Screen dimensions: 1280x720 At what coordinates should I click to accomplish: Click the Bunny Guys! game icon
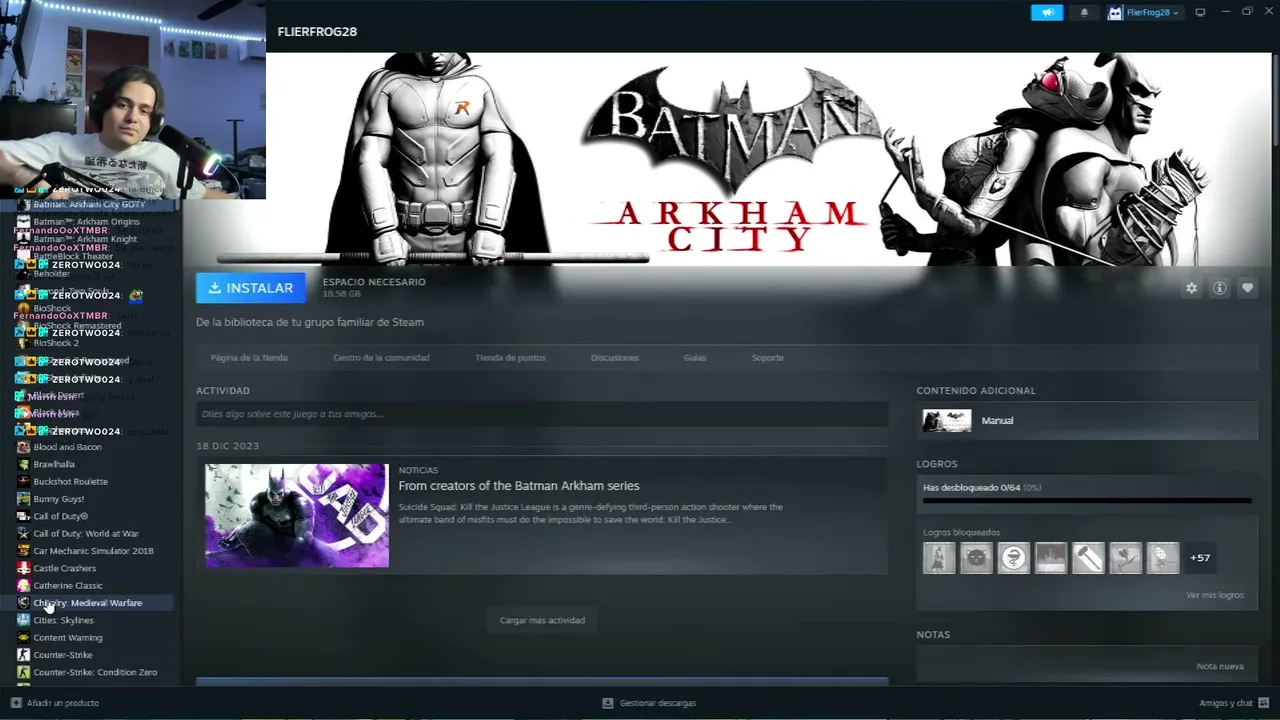point(23,499)
